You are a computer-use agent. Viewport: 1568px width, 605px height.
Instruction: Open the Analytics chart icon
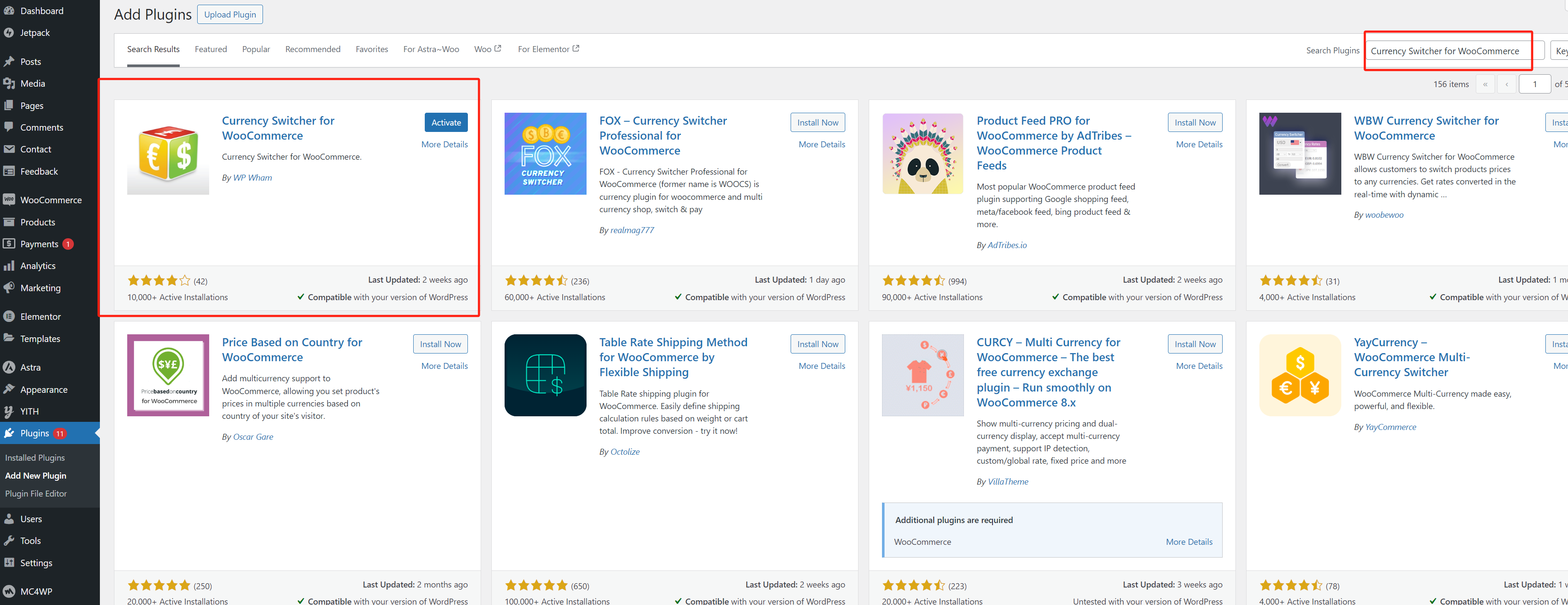click(9, 266)
